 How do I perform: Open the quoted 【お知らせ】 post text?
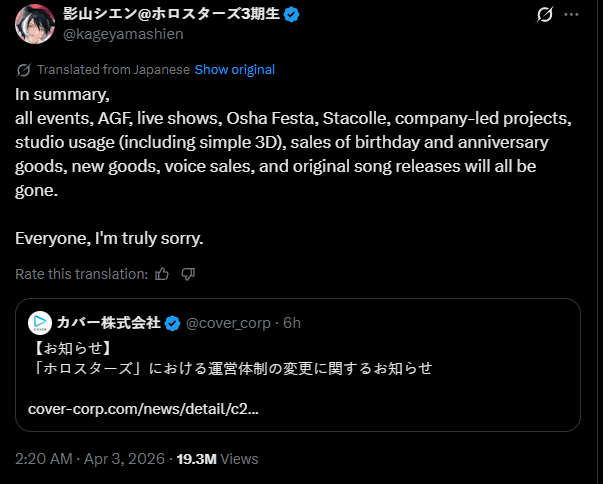coord(230,368)
